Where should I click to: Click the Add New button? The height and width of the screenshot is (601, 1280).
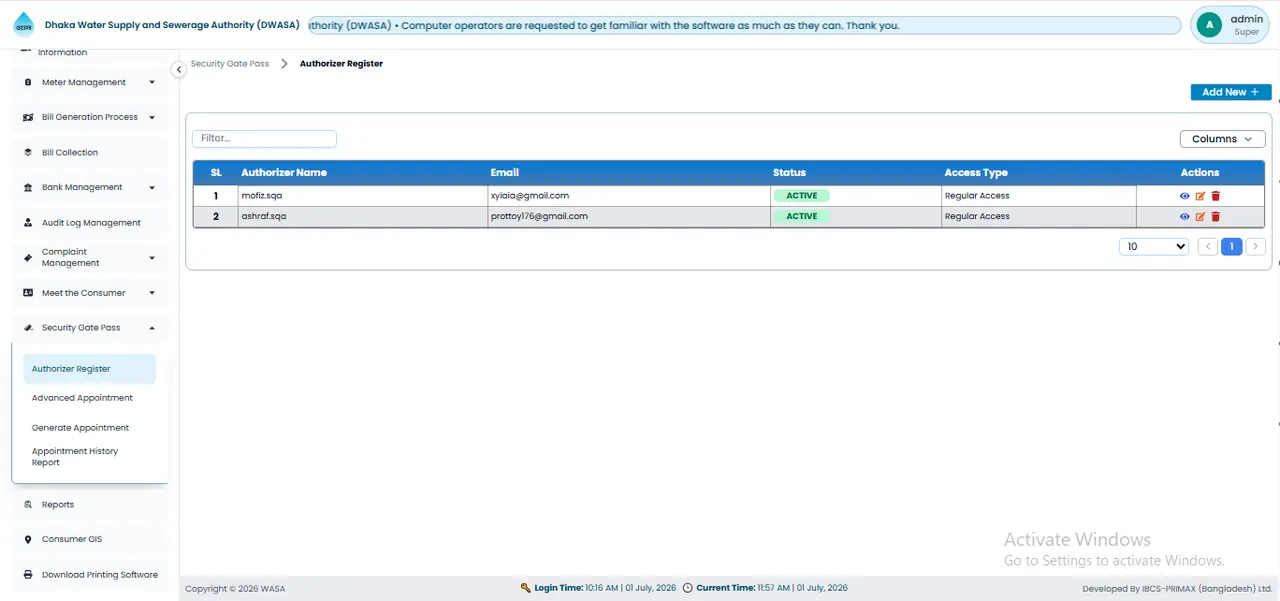point(1231,92)
